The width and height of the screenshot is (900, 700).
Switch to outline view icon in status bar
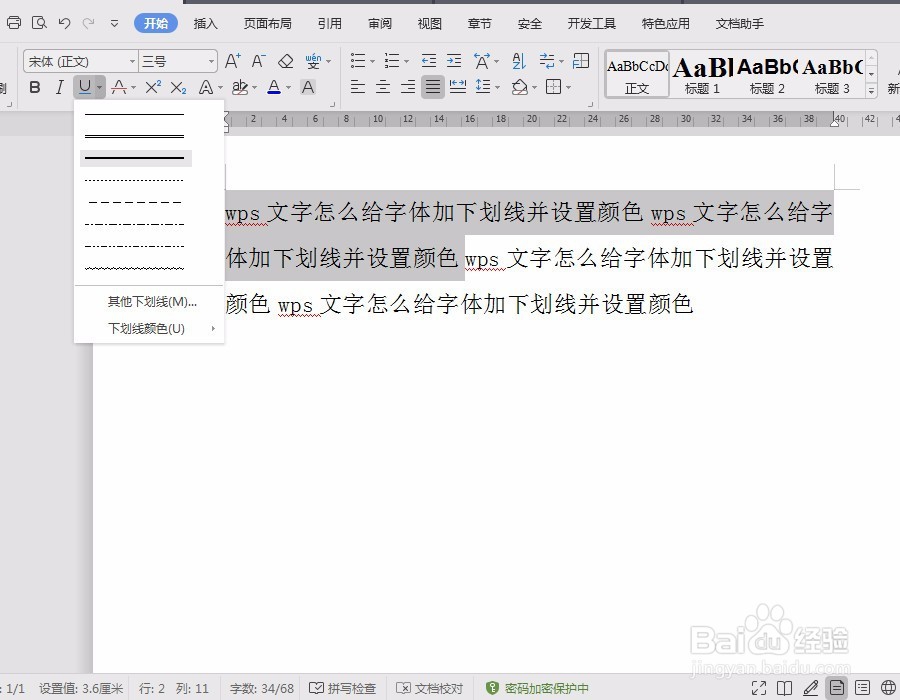click(x=862, y=687)
